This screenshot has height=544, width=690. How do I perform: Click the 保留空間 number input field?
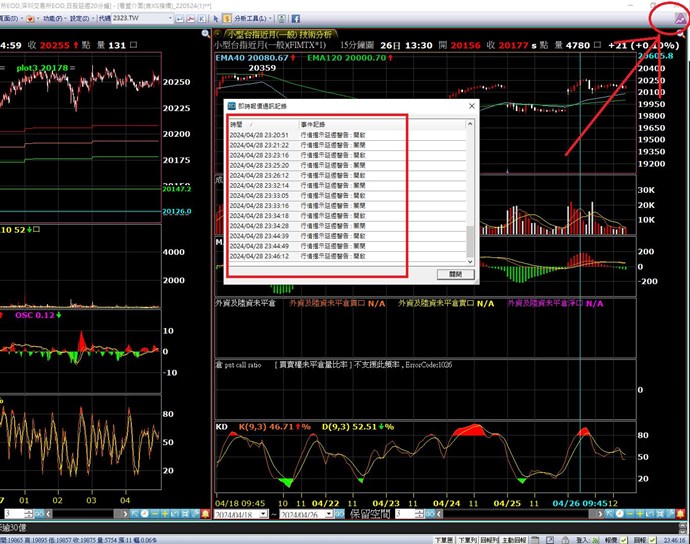[403, 514]
